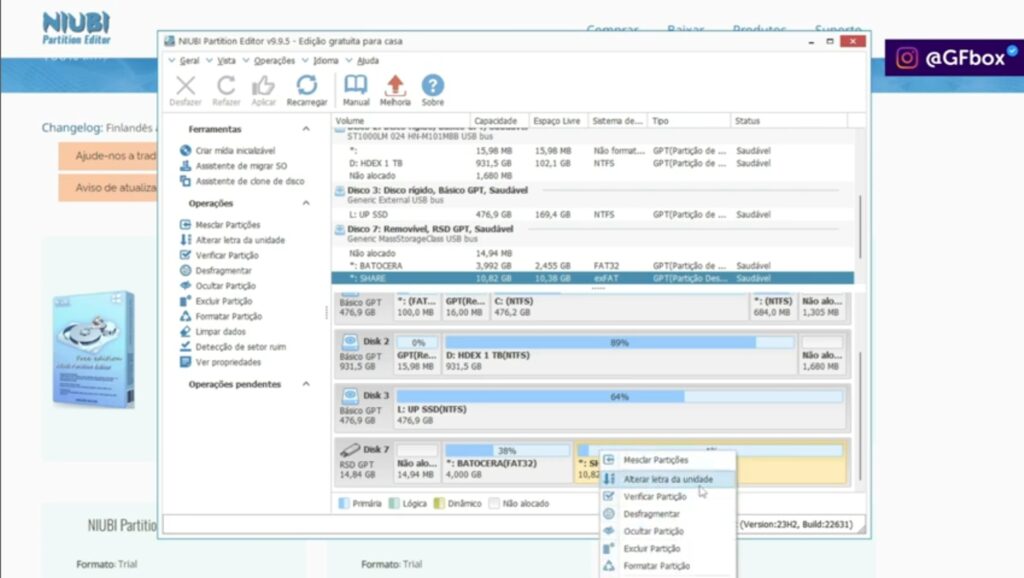Select the BATOCERA row in the volume list

point(592,266)
